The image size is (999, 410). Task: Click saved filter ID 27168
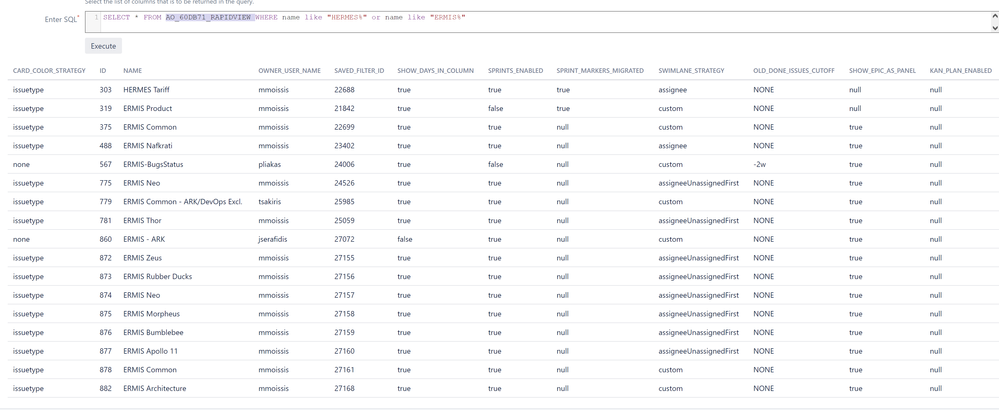click(x=344, y=388)
